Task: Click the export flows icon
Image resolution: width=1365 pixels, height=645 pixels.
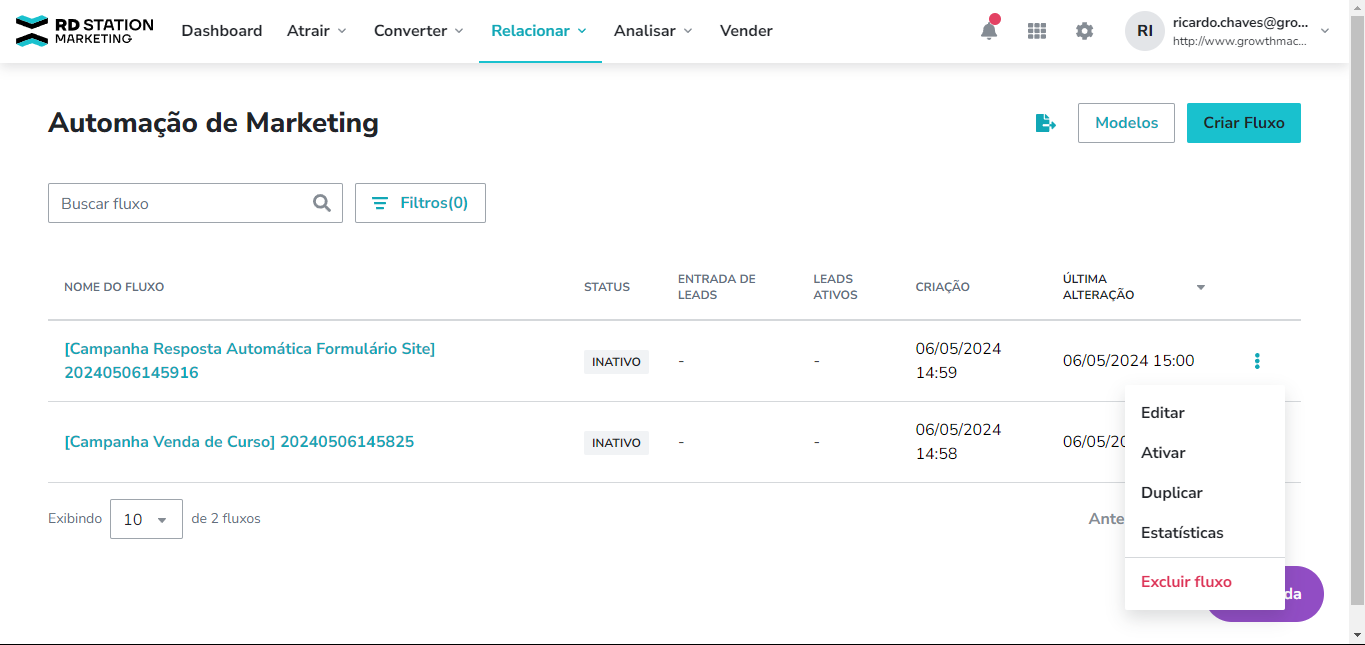Action: click(1045, 123)
